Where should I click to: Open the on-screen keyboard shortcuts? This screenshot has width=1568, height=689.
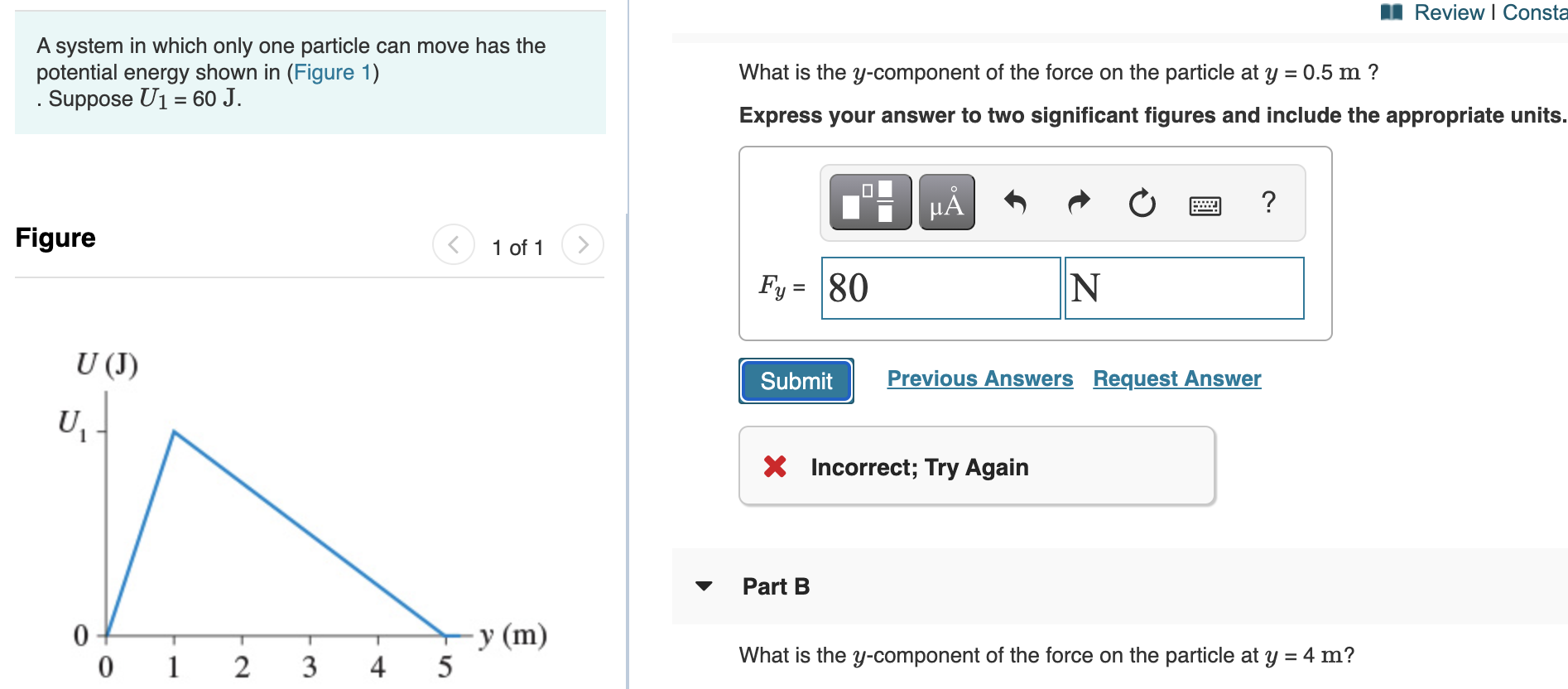click(x=1205, y=205)
